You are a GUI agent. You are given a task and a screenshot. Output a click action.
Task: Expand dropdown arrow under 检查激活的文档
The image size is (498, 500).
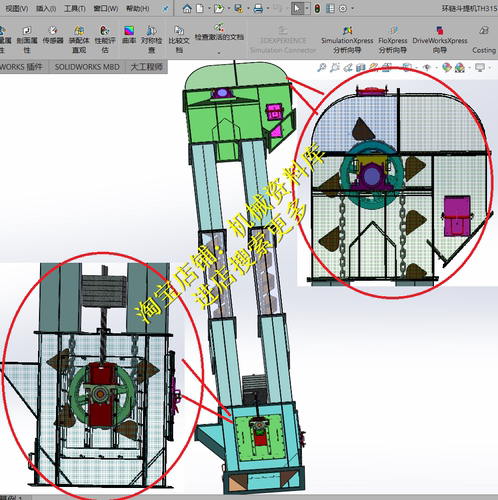pyautogui.click(x=219, y=53)
